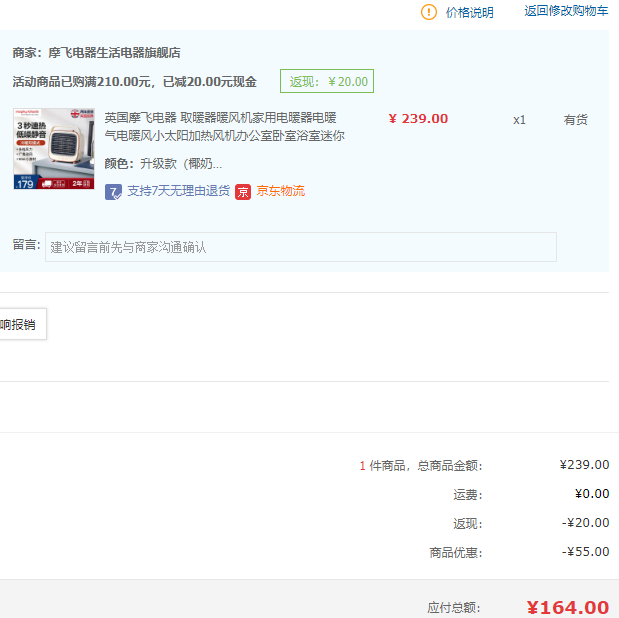Click the red 京 JD logistics icon
Image resolution: width=619 pixels, height=618 pixels.
click(x=243, y=192)
